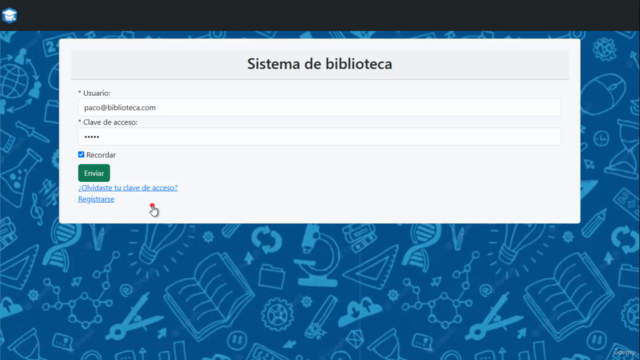Click the Sistema de biblioteca heading
Viewport: 640px width, 360px height.
click(x=320, y=64)
